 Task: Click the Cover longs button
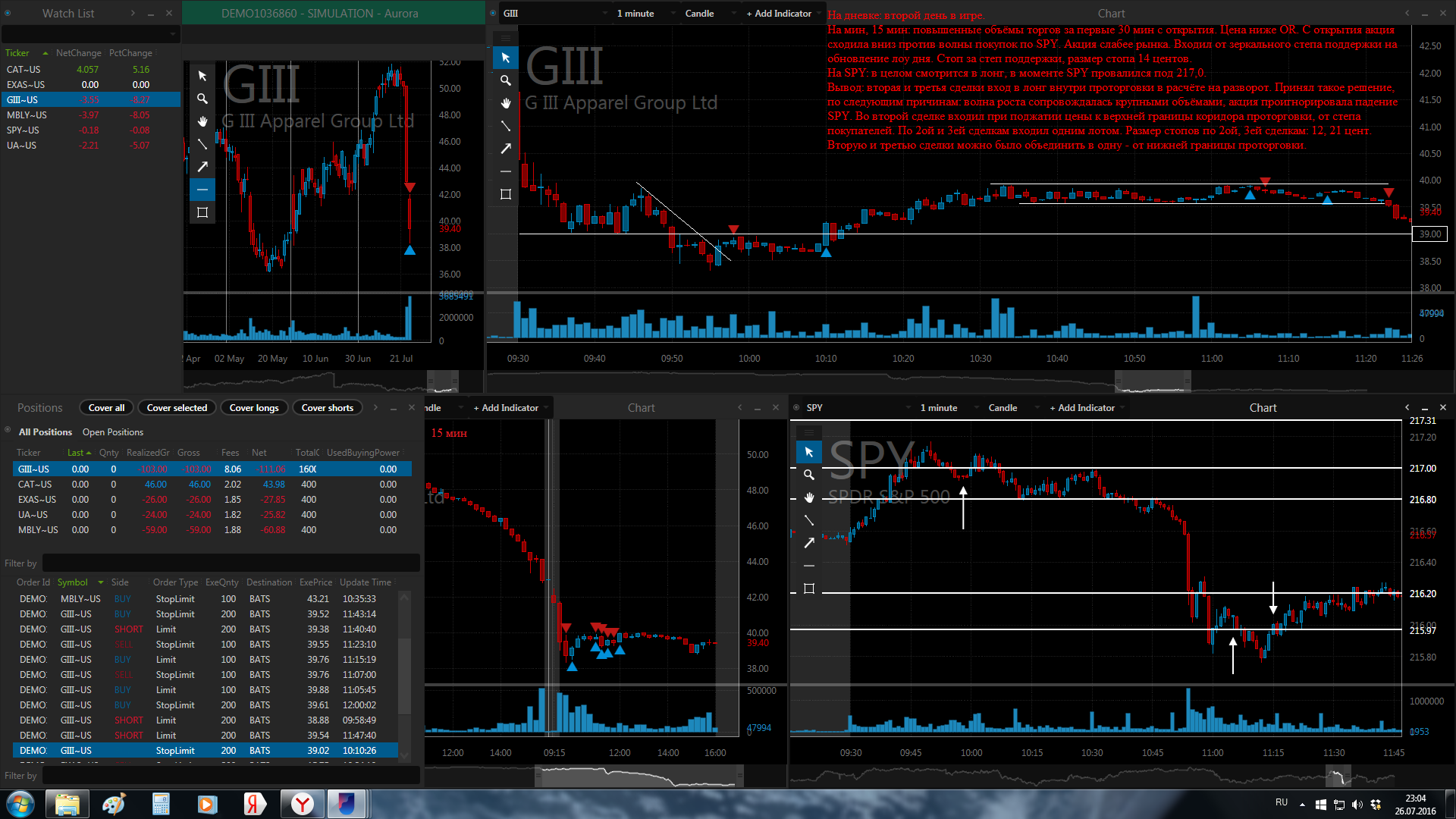[254, 408]
